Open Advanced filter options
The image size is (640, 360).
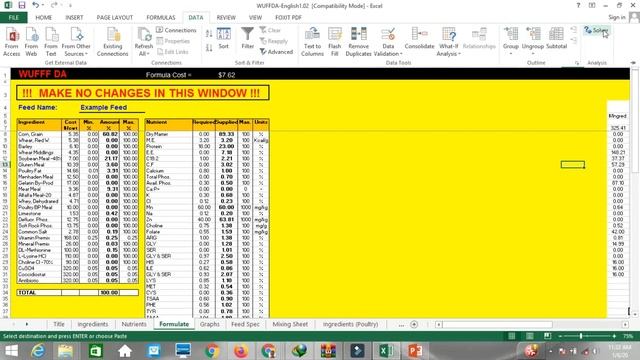pyautogui.click(x=276, y=52)
